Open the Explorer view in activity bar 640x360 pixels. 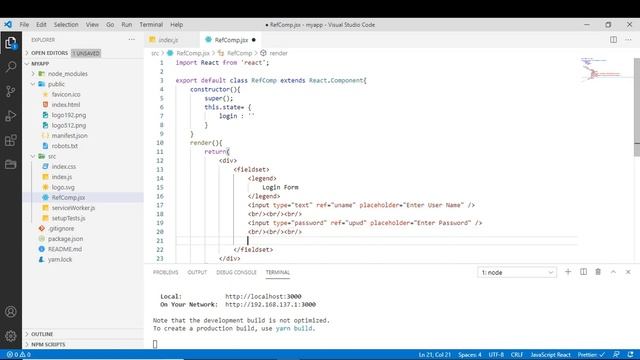pyautogui.click(x=11, y=42)
